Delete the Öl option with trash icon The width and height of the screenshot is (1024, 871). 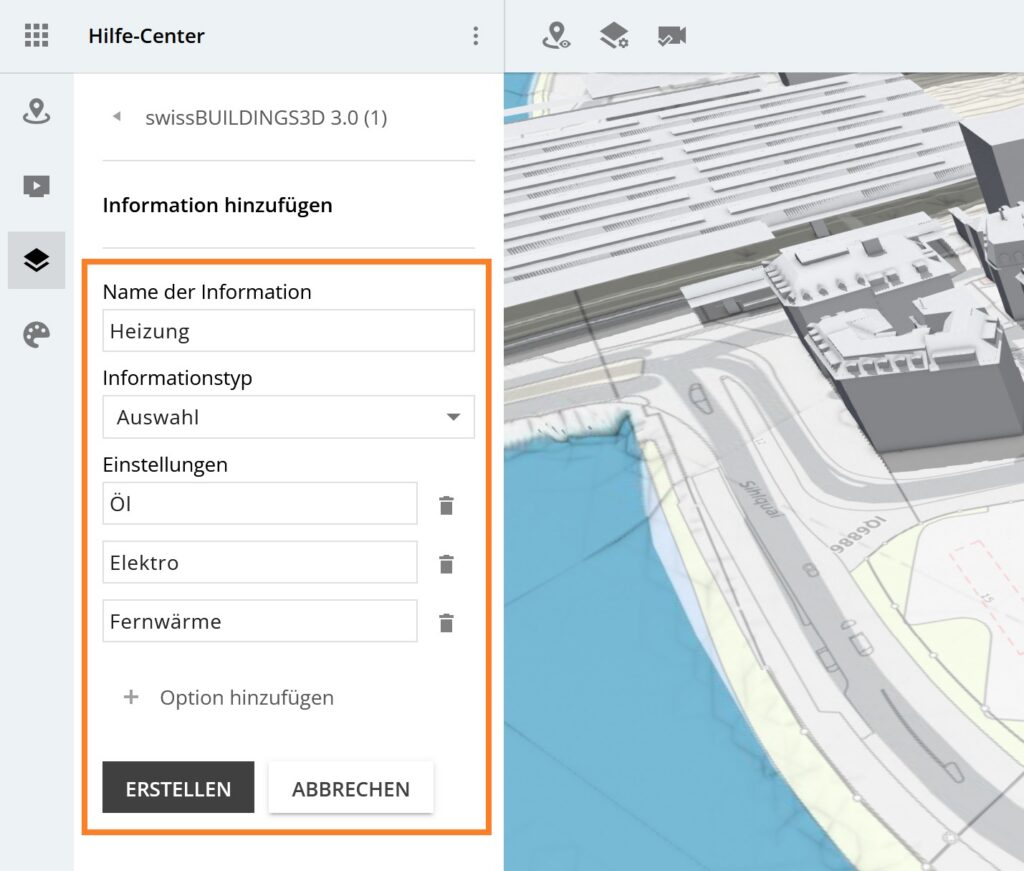(446, 506)
